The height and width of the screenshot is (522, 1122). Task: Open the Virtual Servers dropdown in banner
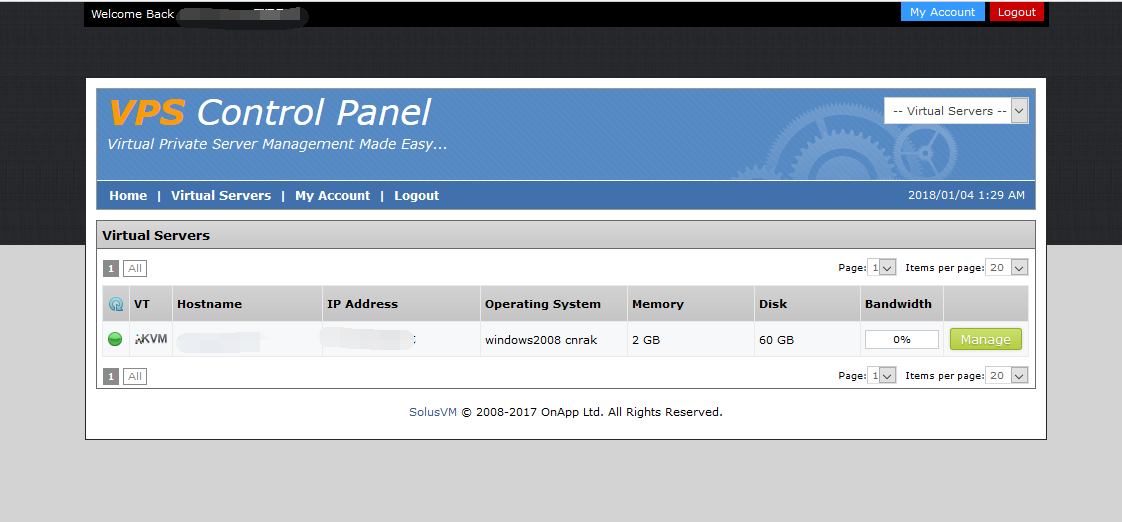(x=956, y=111)
